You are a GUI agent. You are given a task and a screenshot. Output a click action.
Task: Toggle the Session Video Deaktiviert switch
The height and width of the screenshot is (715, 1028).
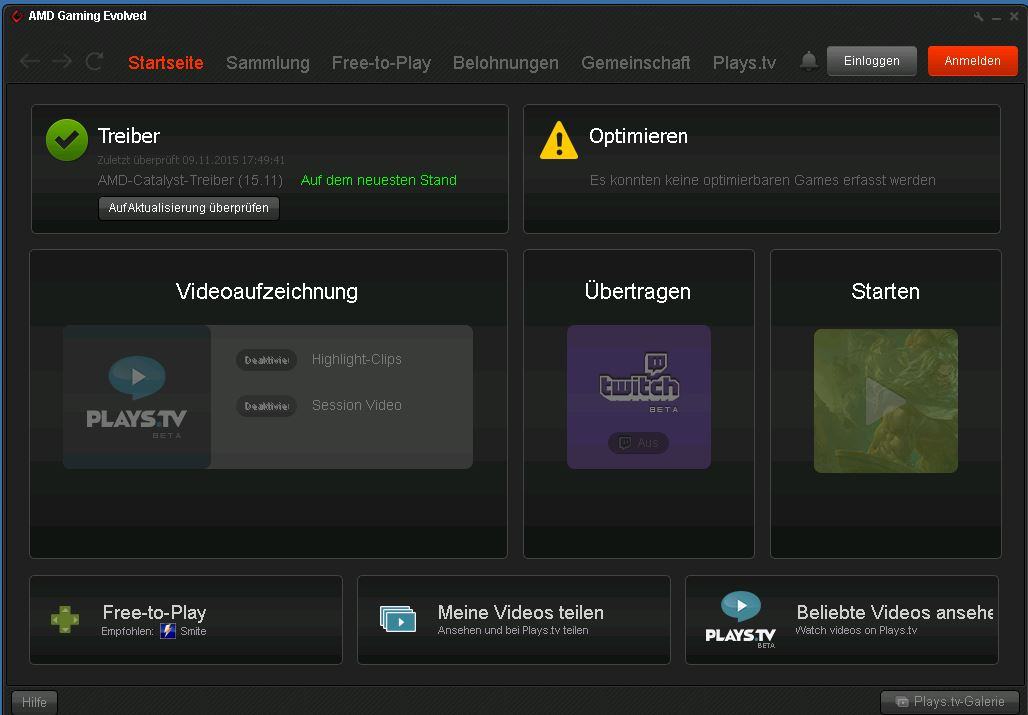(266, 406)
